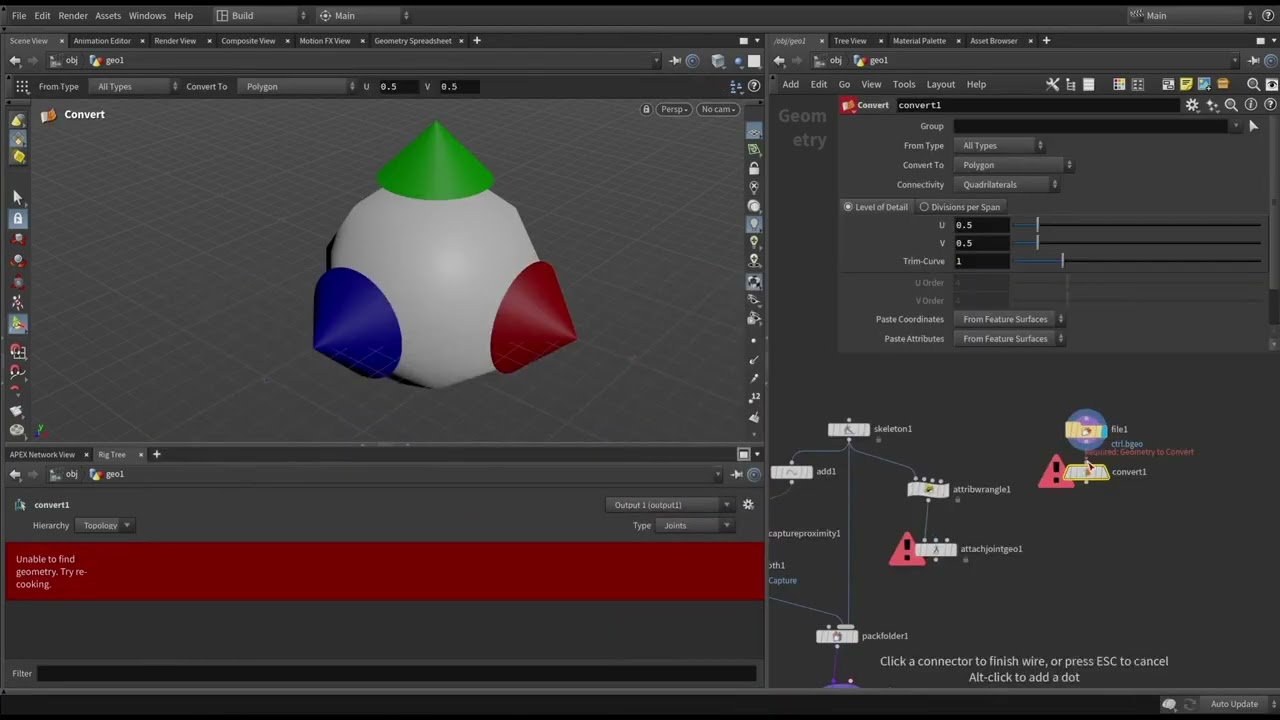
Task: Select the arrow Select tool in left toolbar
Action: 17,197
